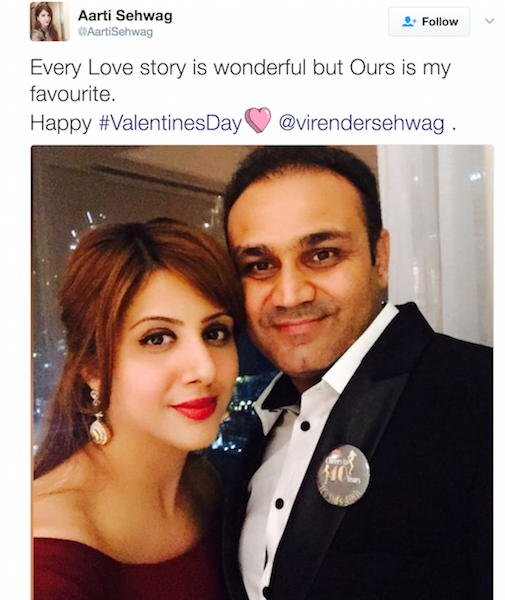Click the person-plus icon in Follow
The image size is (505, 600).
409,21
